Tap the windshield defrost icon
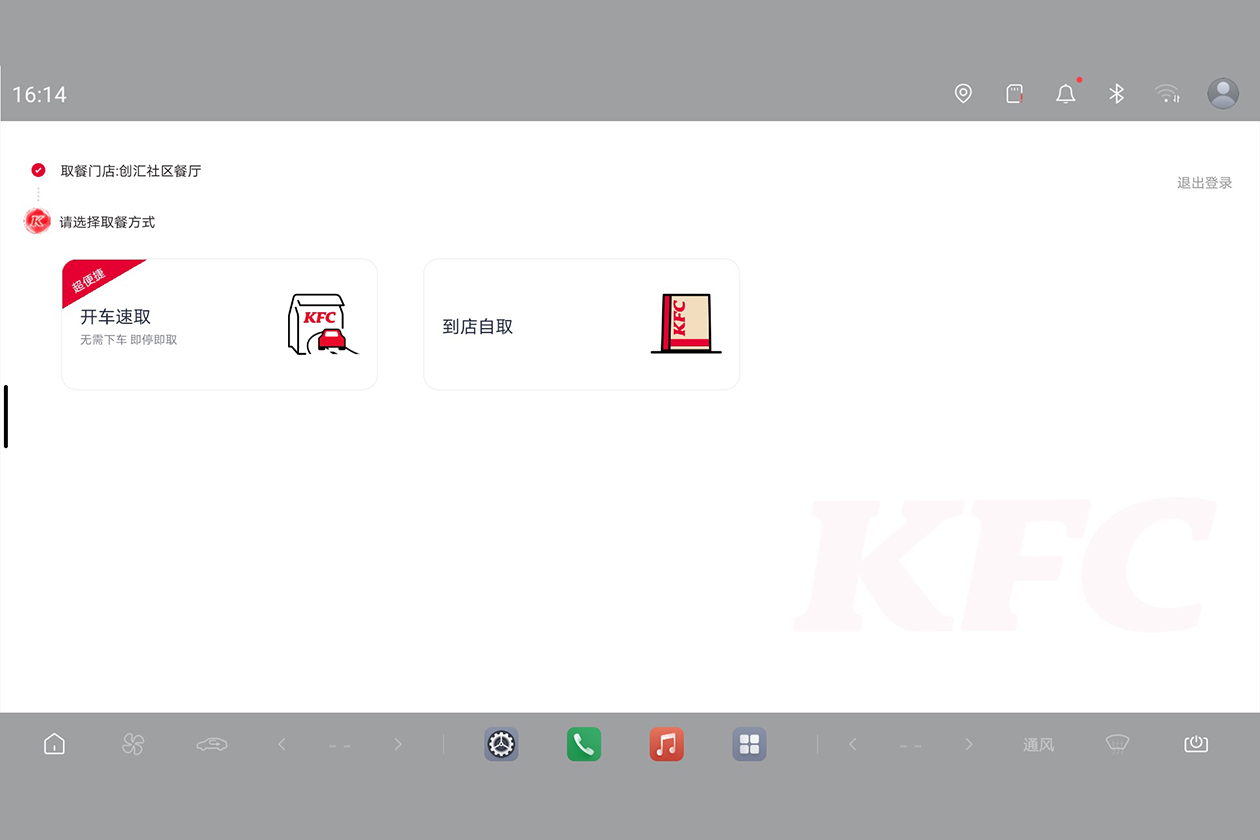The height and width of the screenshot is (840, 1260). (1117, 744)
